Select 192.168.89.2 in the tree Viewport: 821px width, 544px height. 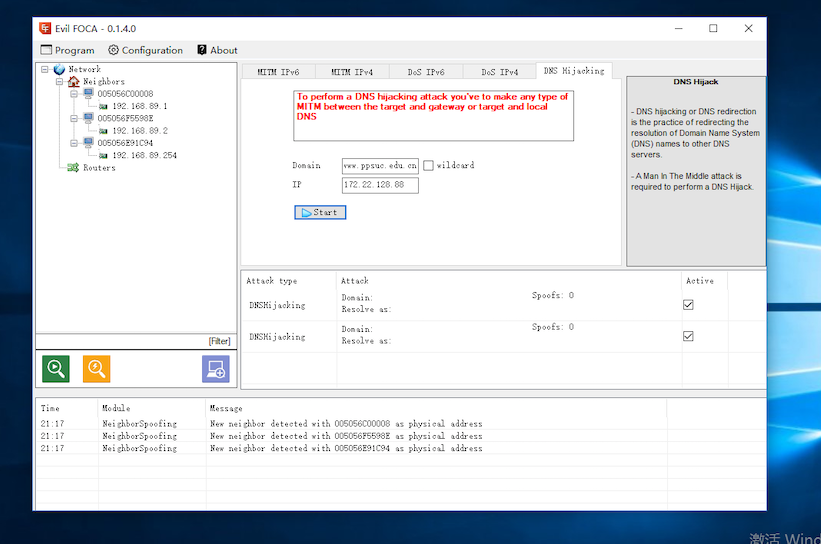click(140, 131)
